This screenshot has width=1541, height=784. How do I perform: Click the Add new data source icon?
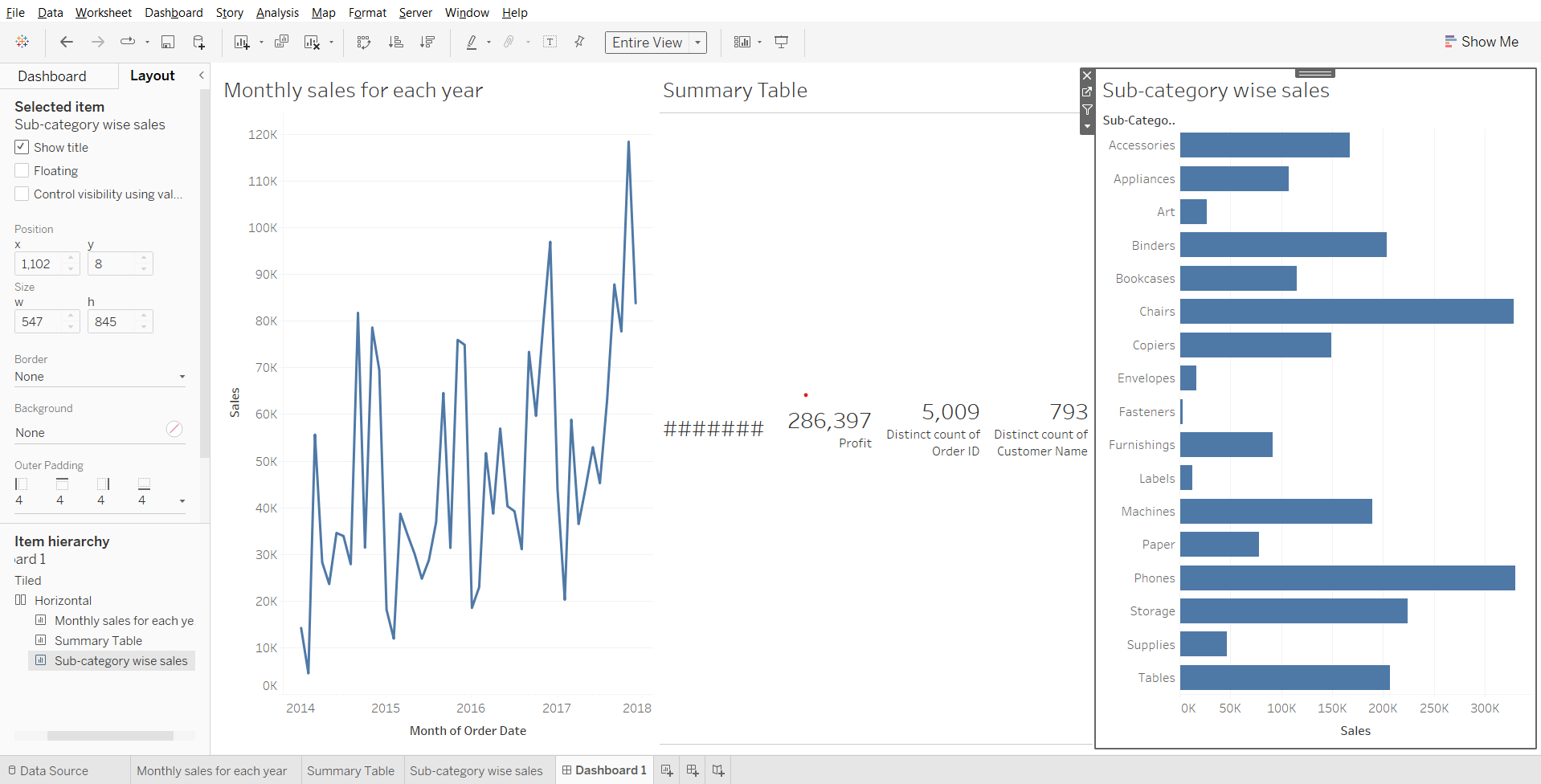click(198, 43)
